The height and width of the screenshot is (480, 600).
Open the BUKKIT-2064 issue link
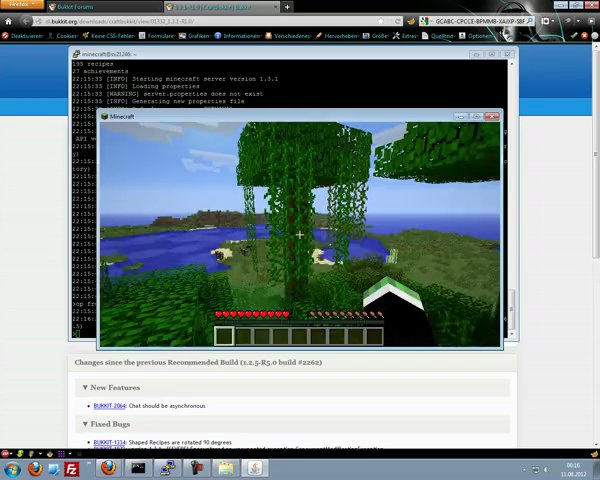pos(110,405)
